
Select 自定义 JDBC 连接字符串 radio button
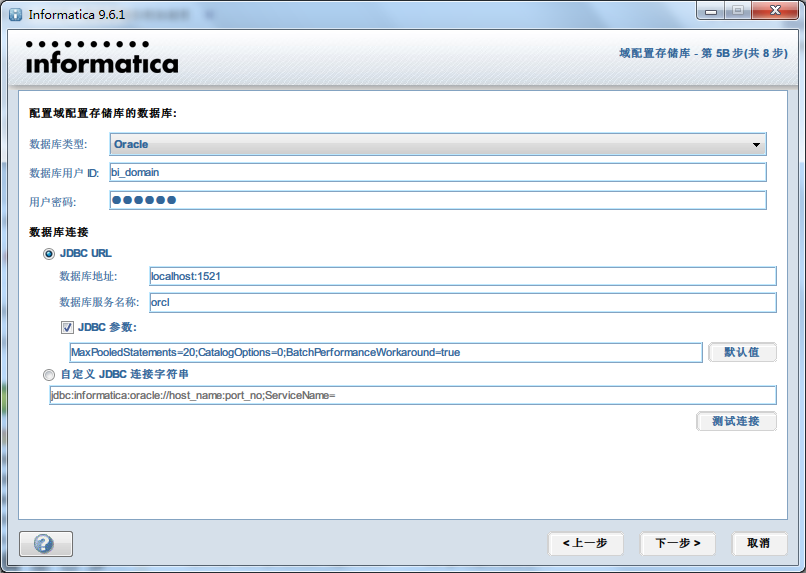[x=49, y=375]
